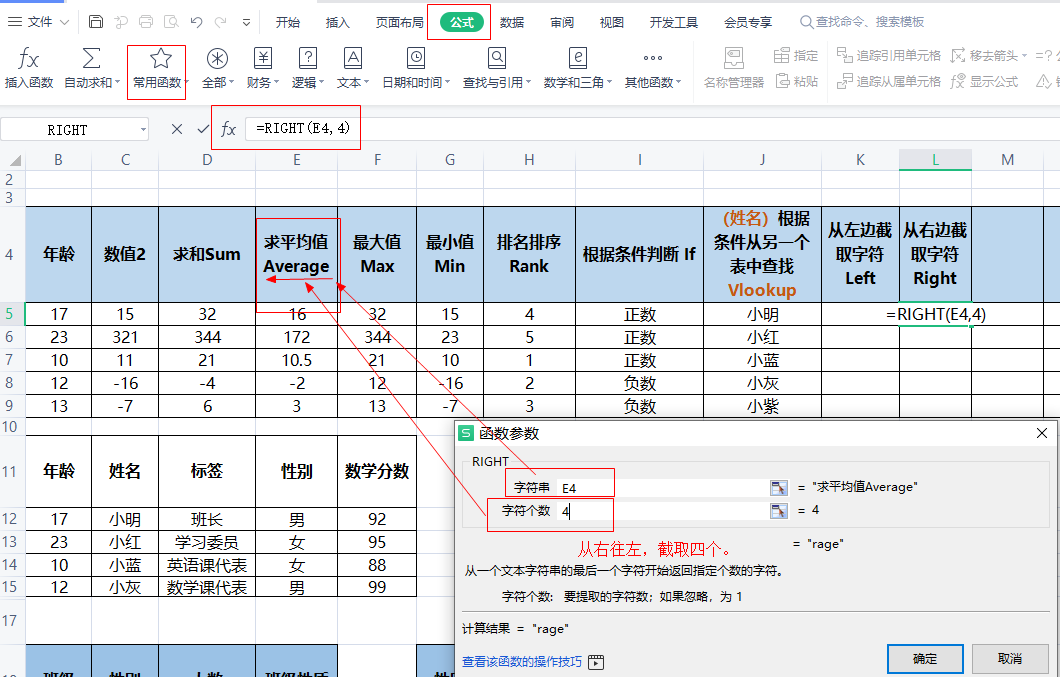Select the 数学课代表 cell
1060x677 pixels.
point(207,587)
